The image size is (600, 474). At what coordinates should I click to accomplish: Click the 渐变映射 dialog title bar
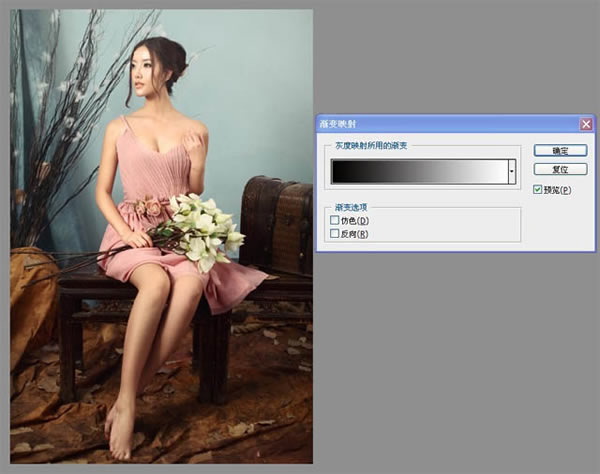pyautogui.click(x=448, y=124)
